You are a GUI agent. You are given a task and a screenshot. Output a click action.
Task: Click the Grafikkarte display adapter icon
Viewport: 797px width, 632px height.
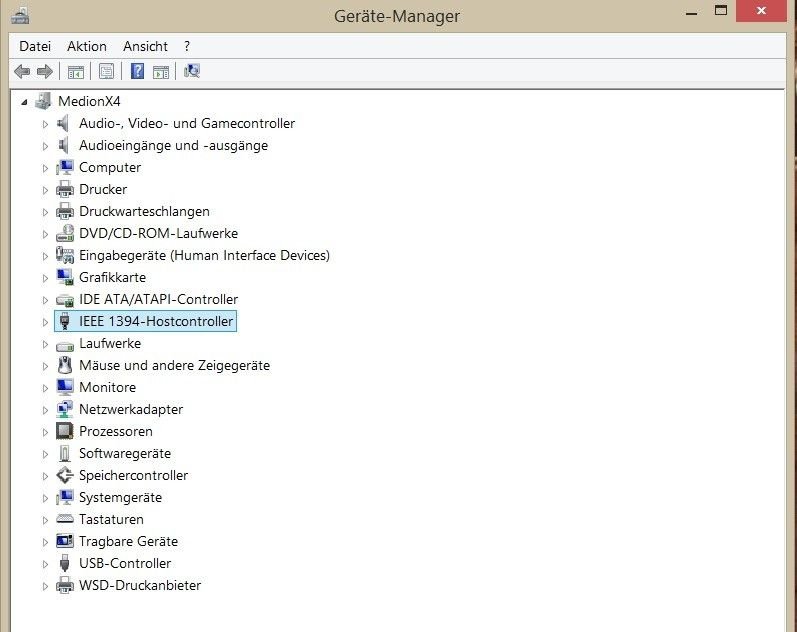point(65,277)
